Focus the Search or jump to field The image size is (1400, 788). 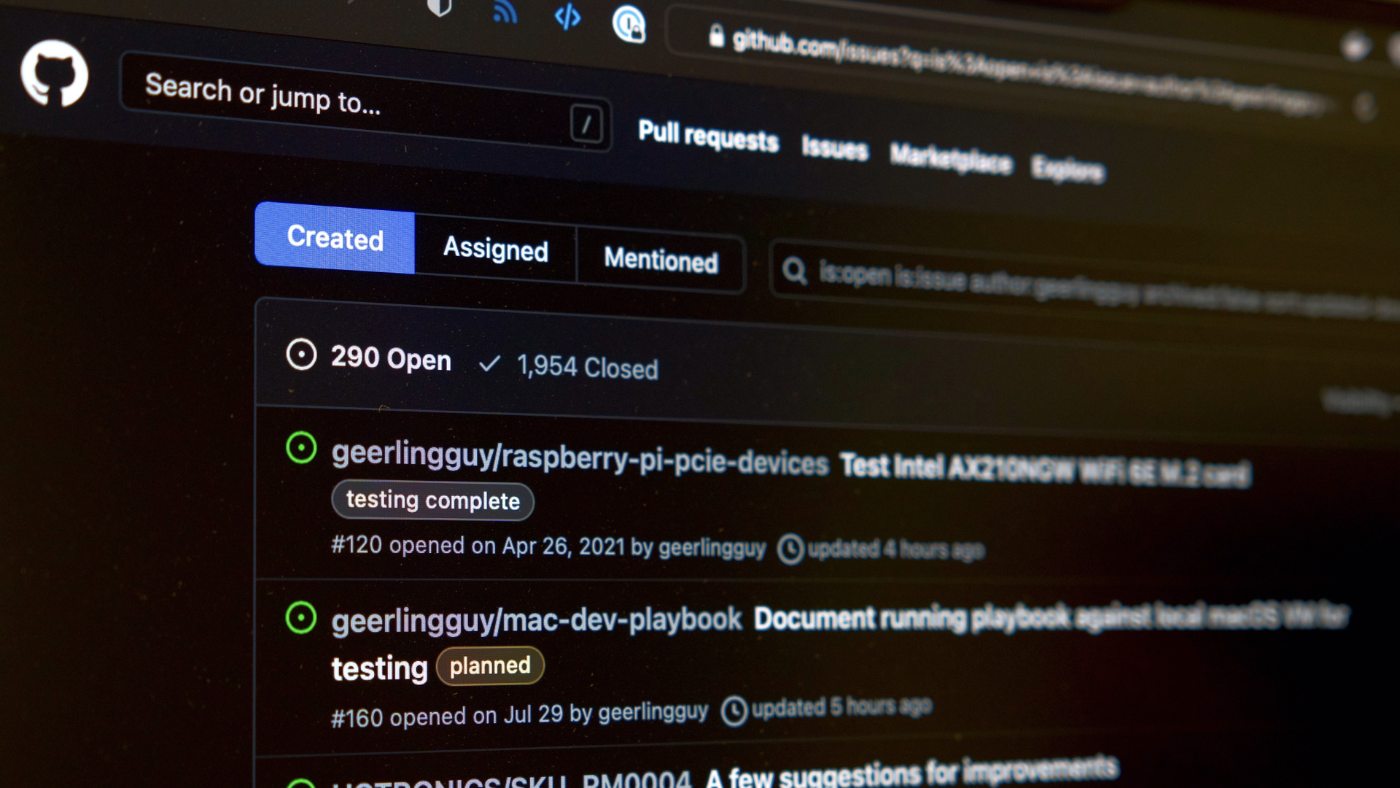365,103
